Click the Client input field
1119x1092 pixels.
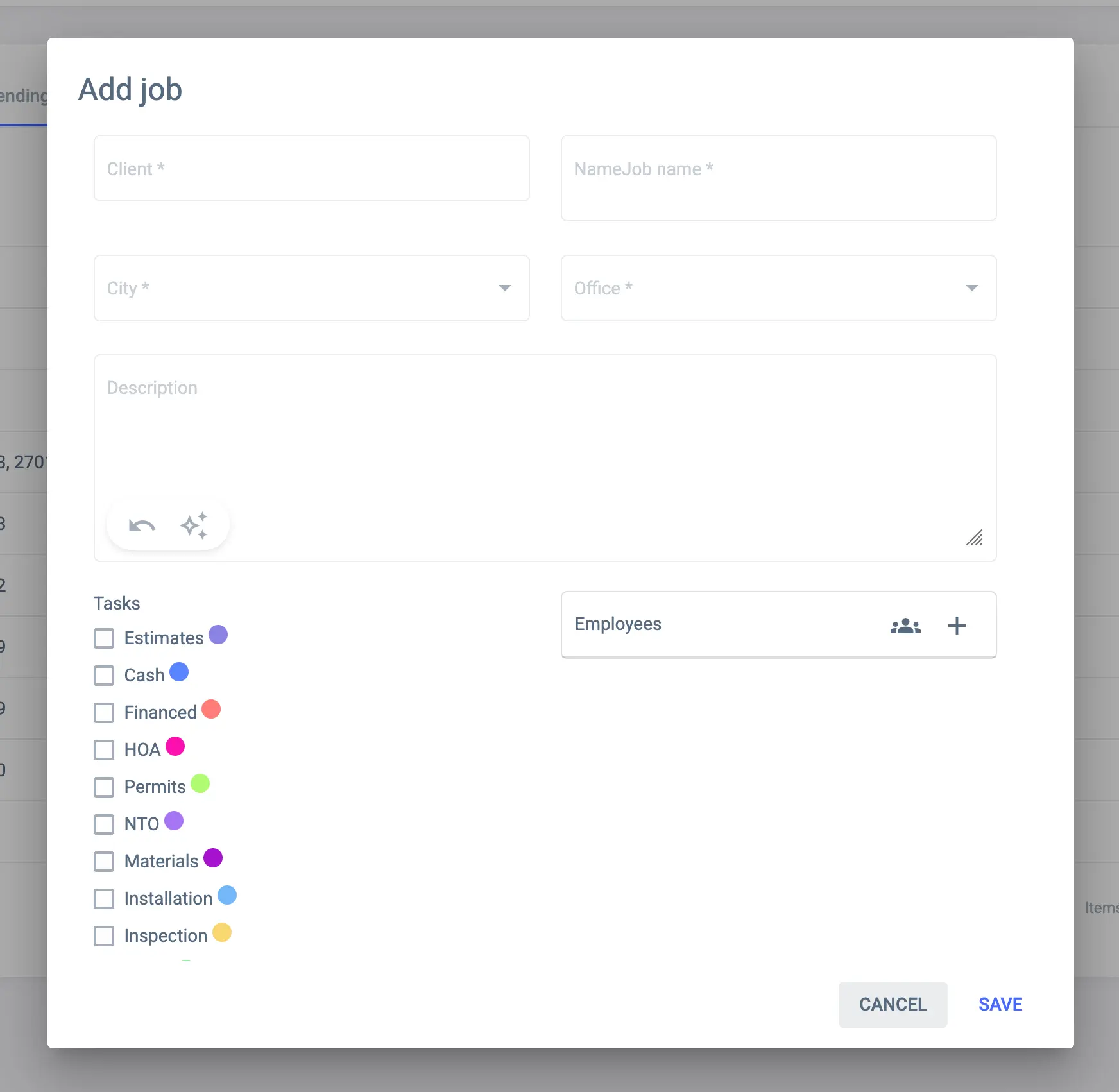point(312,168)
